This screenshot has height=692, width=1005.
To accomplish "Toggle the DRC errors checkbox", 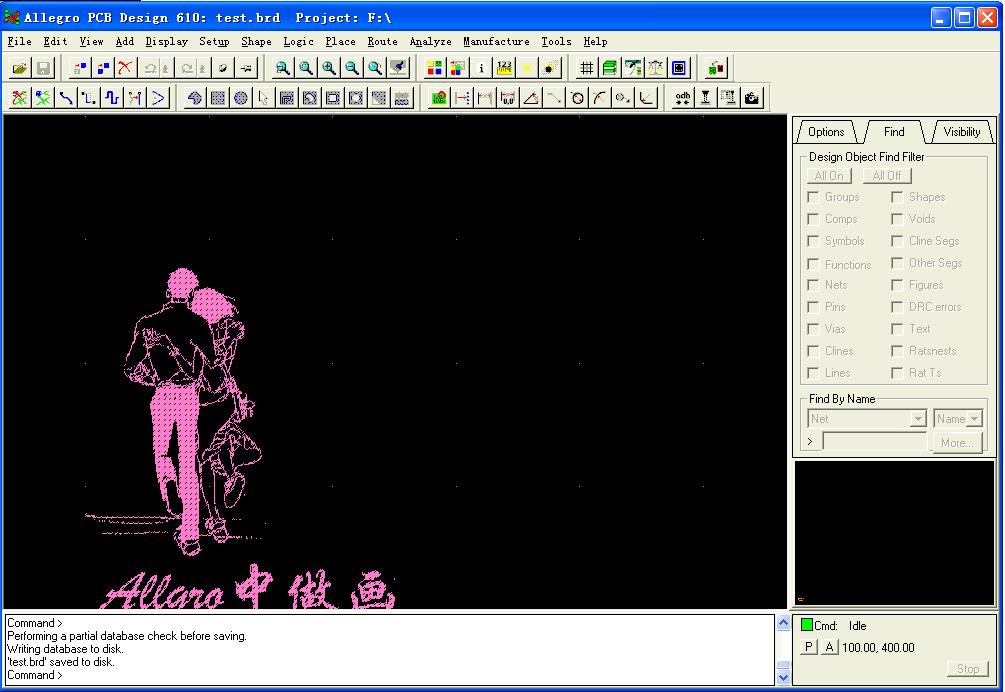I will (x=897, y=307).
